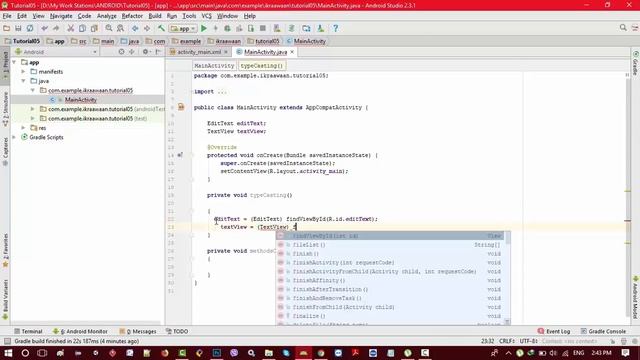Open the Windows Start menu
This screenshot has width=640, height=360.
[x=8, y=353]
